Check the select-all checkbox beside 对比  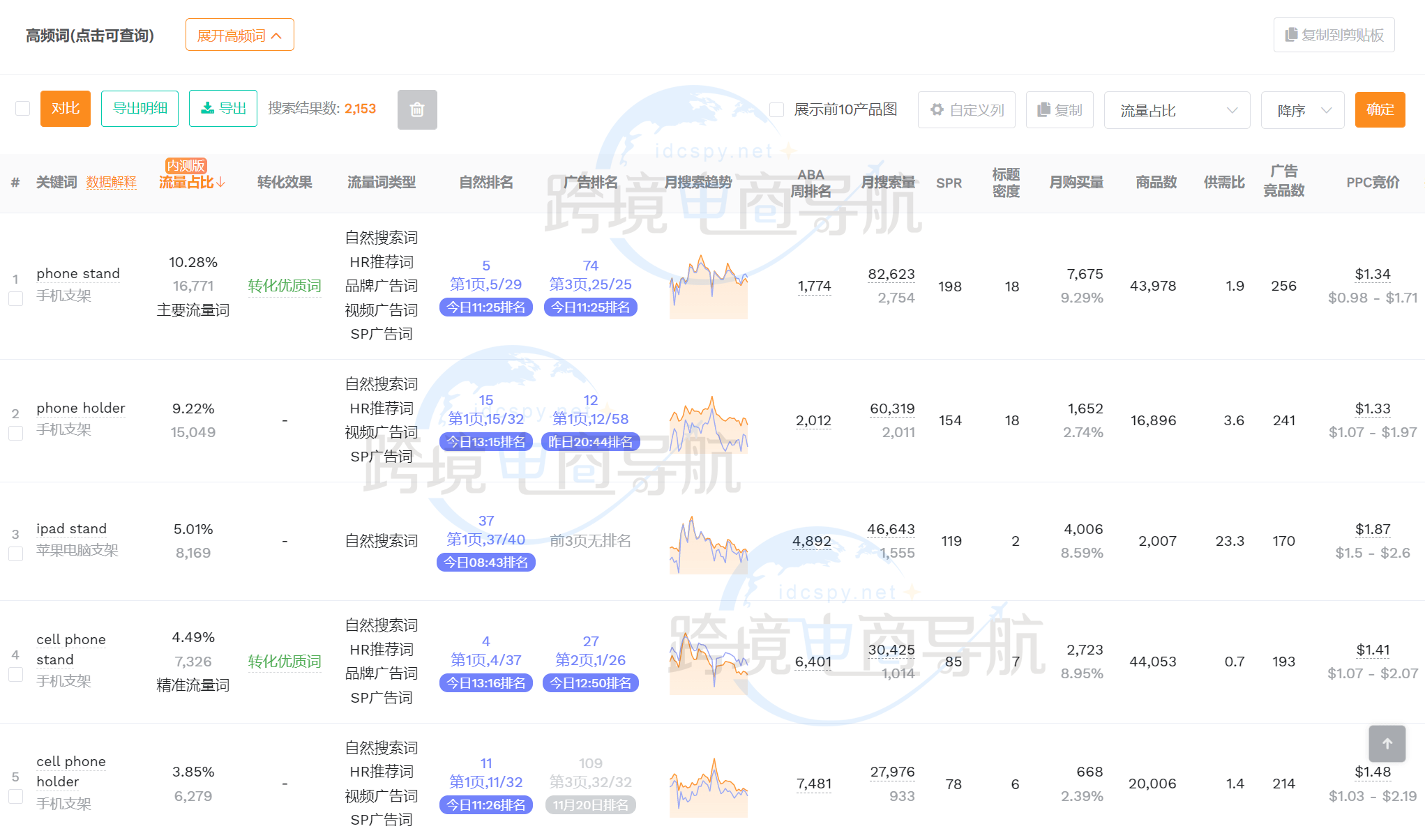coord(22,108)
